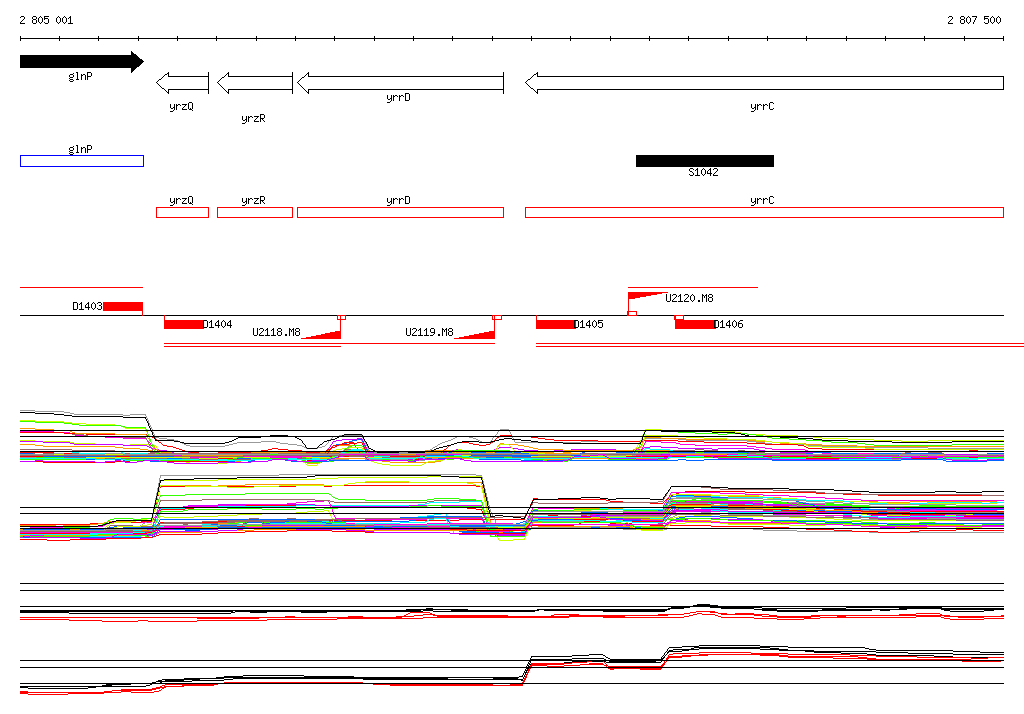Select the D1406 red marker
The width and height of the screenshot is (1024, 714).
click(694, 324)
